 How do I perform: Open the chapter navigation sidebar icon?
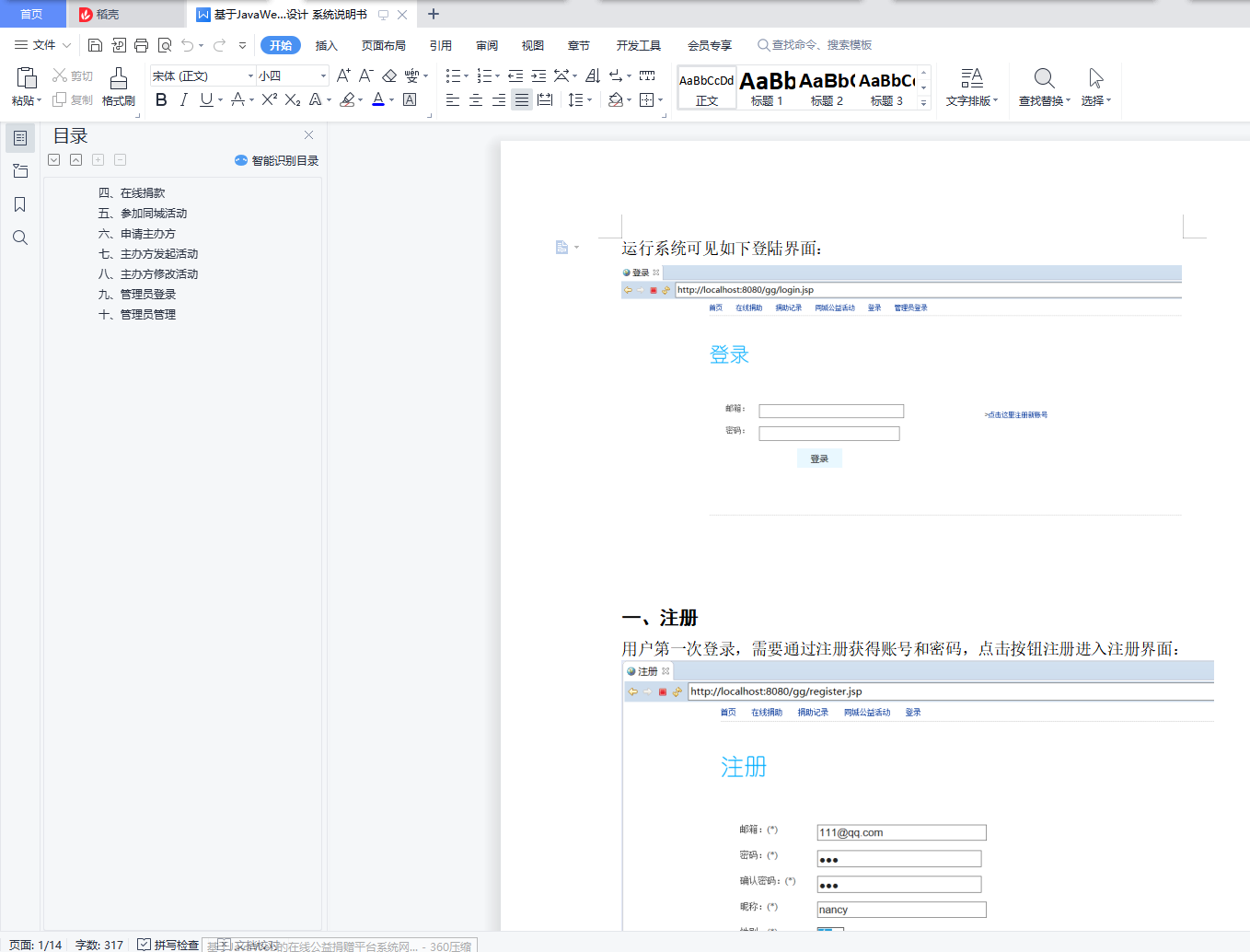[x=20, y=171]
